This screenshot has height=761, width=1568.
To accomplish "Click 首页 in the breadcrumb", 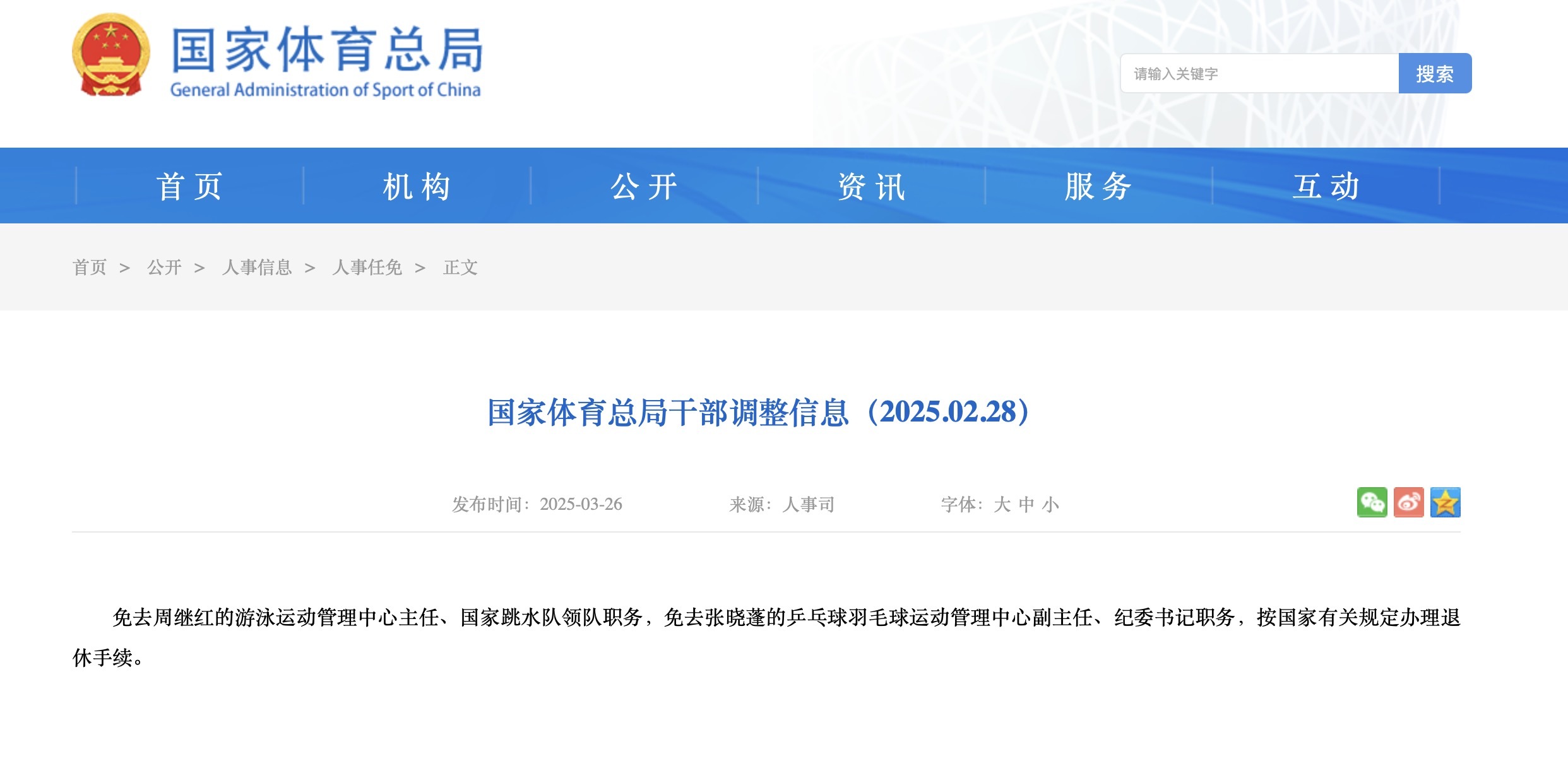I will point(90,268).
